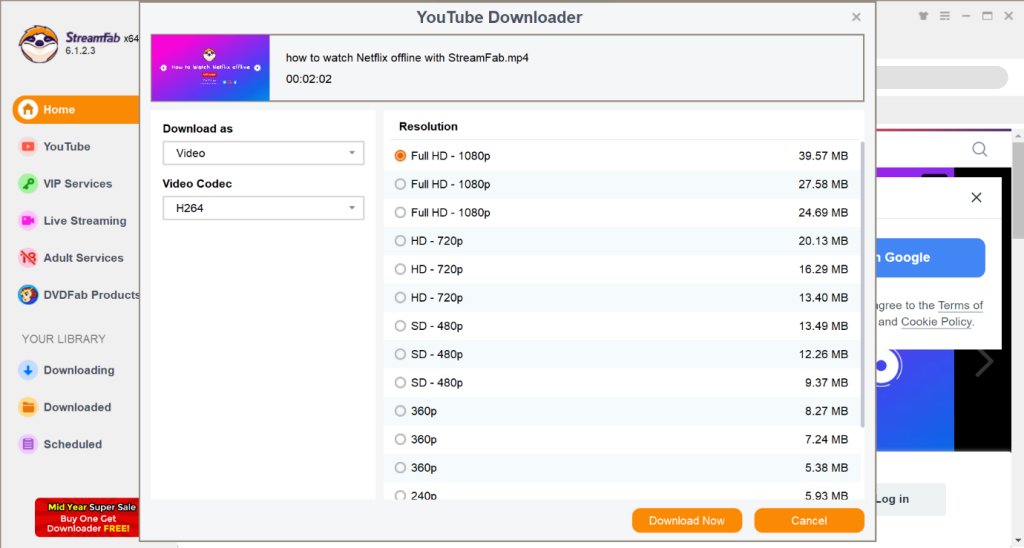Click next arrow on browser carousel
The image size is (1024, 548).
tap(984, 362)
